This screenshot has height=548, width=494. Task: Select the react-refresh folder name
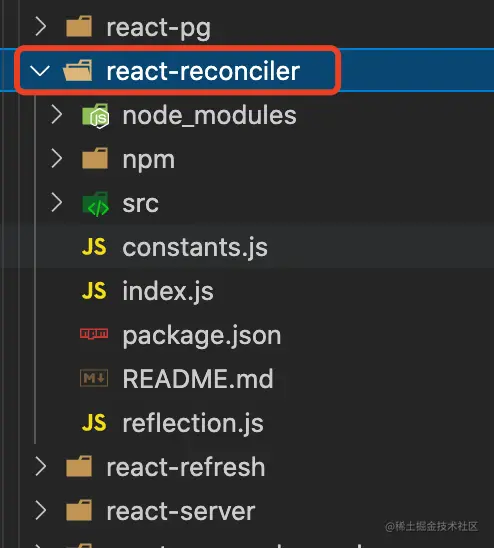(x=186, y=467)
